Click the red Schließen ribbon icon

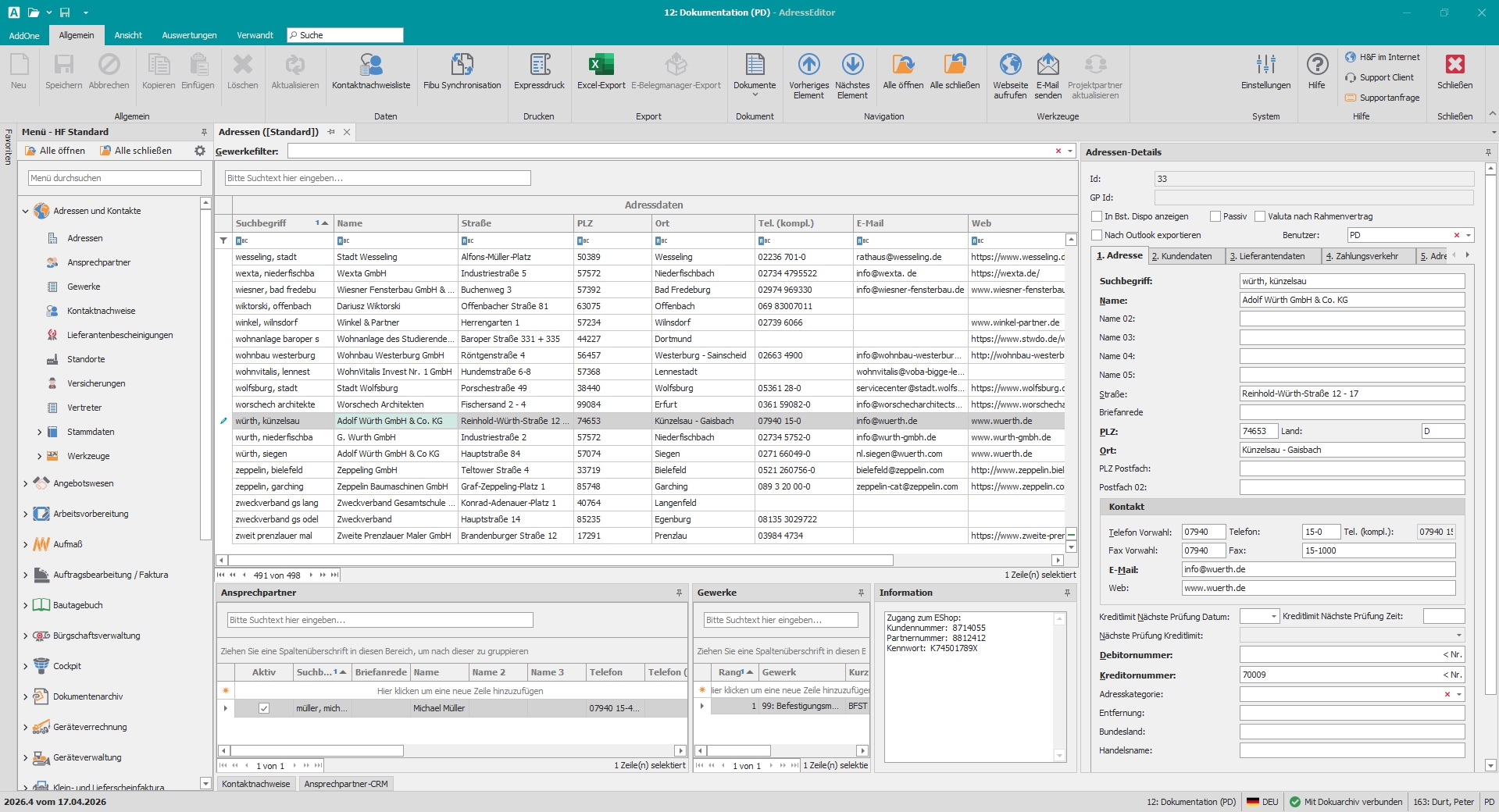coord(1454,72)
